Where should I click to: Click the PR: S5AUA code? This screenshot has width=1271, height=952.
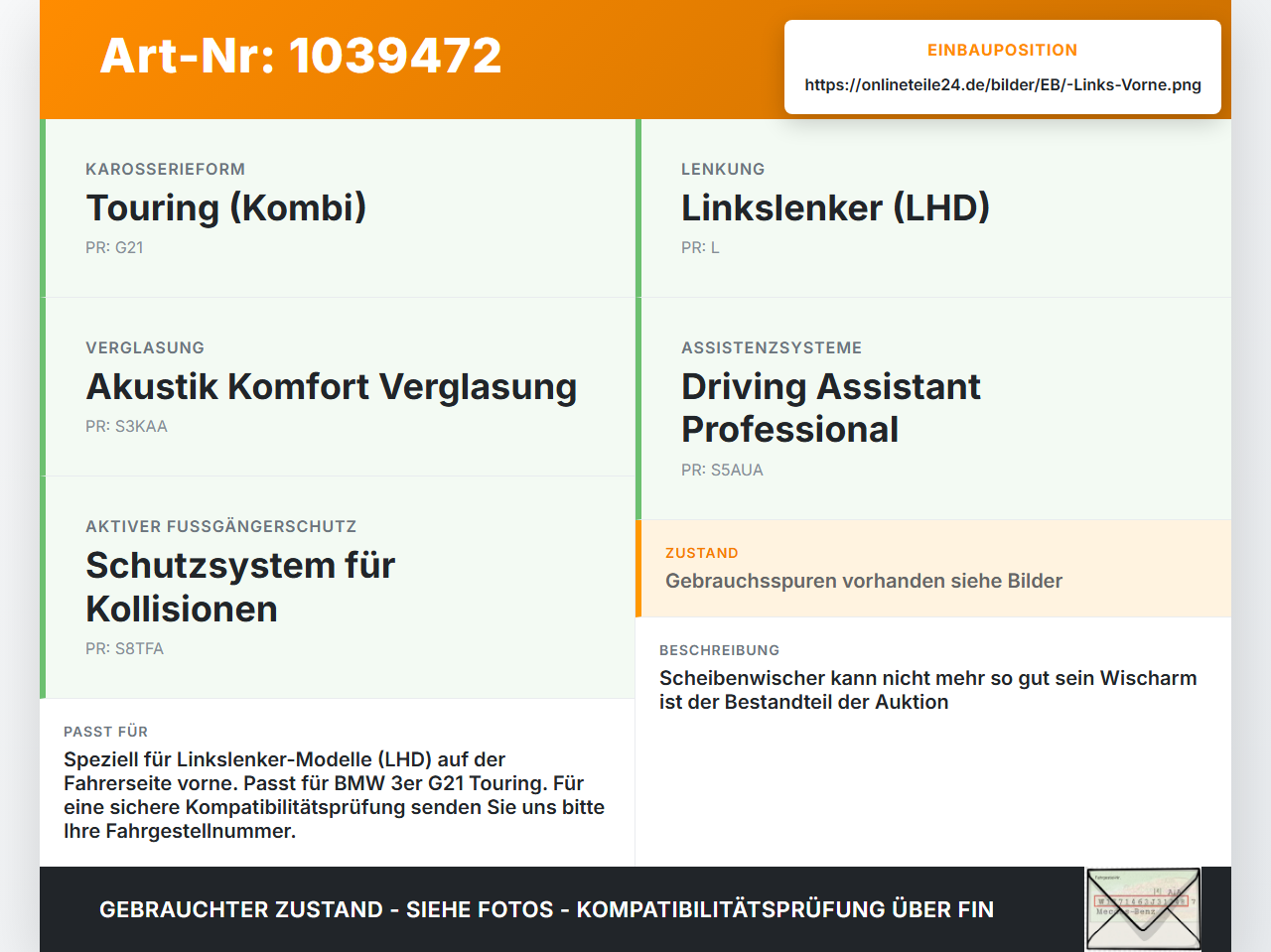pos(722,470)
